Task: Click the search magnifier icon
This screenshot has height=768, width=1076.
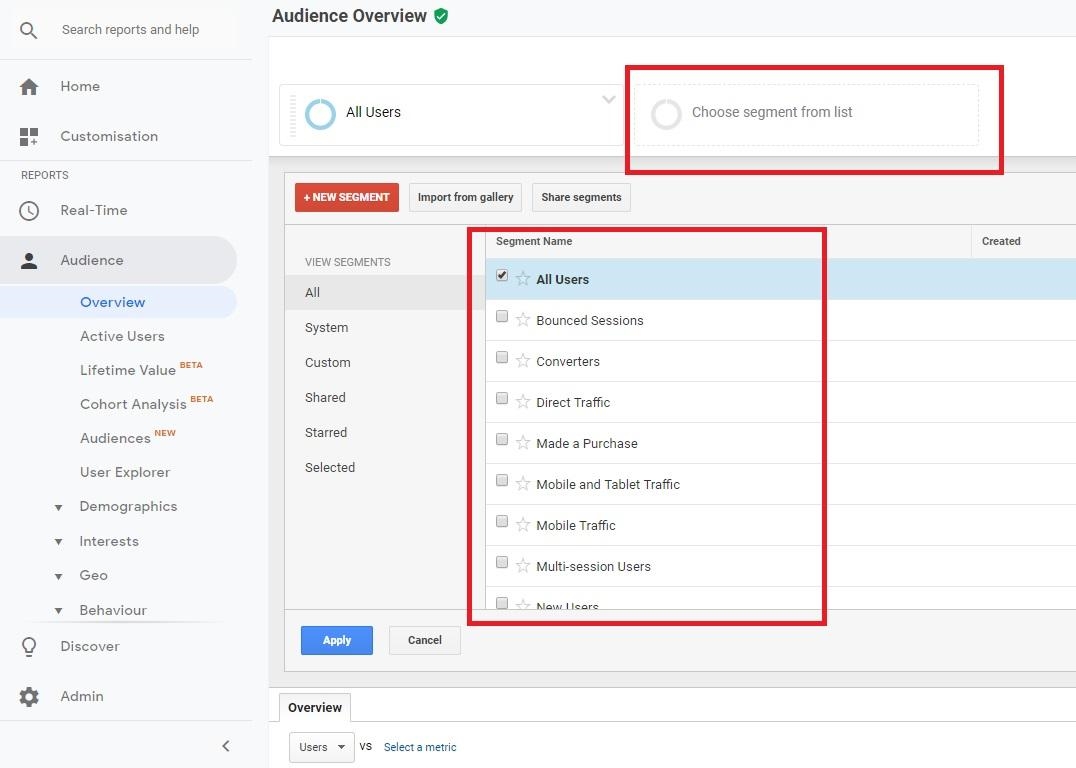Action: click(x=29, y=30)
